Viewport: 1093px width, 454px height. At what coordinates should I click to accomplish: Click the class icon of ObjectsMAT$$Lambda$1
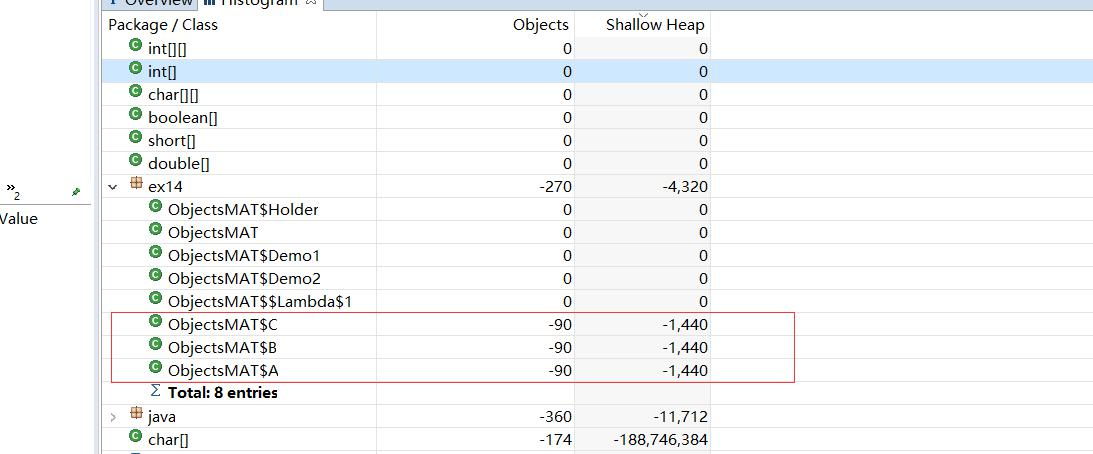pos(156,298)
